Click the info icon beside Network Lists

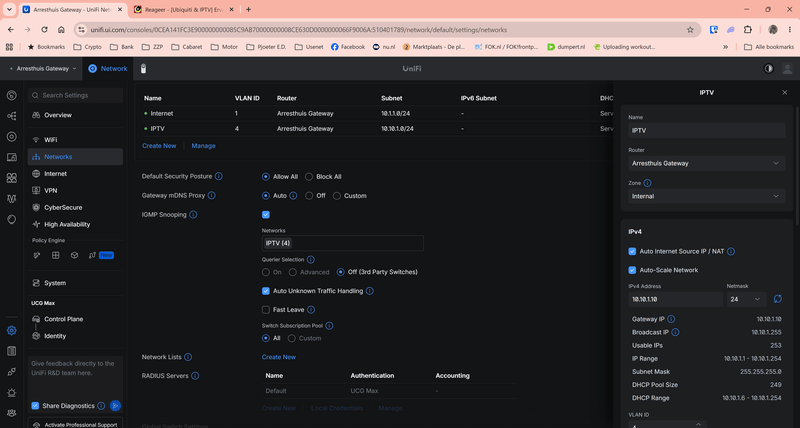pos(188,357)
